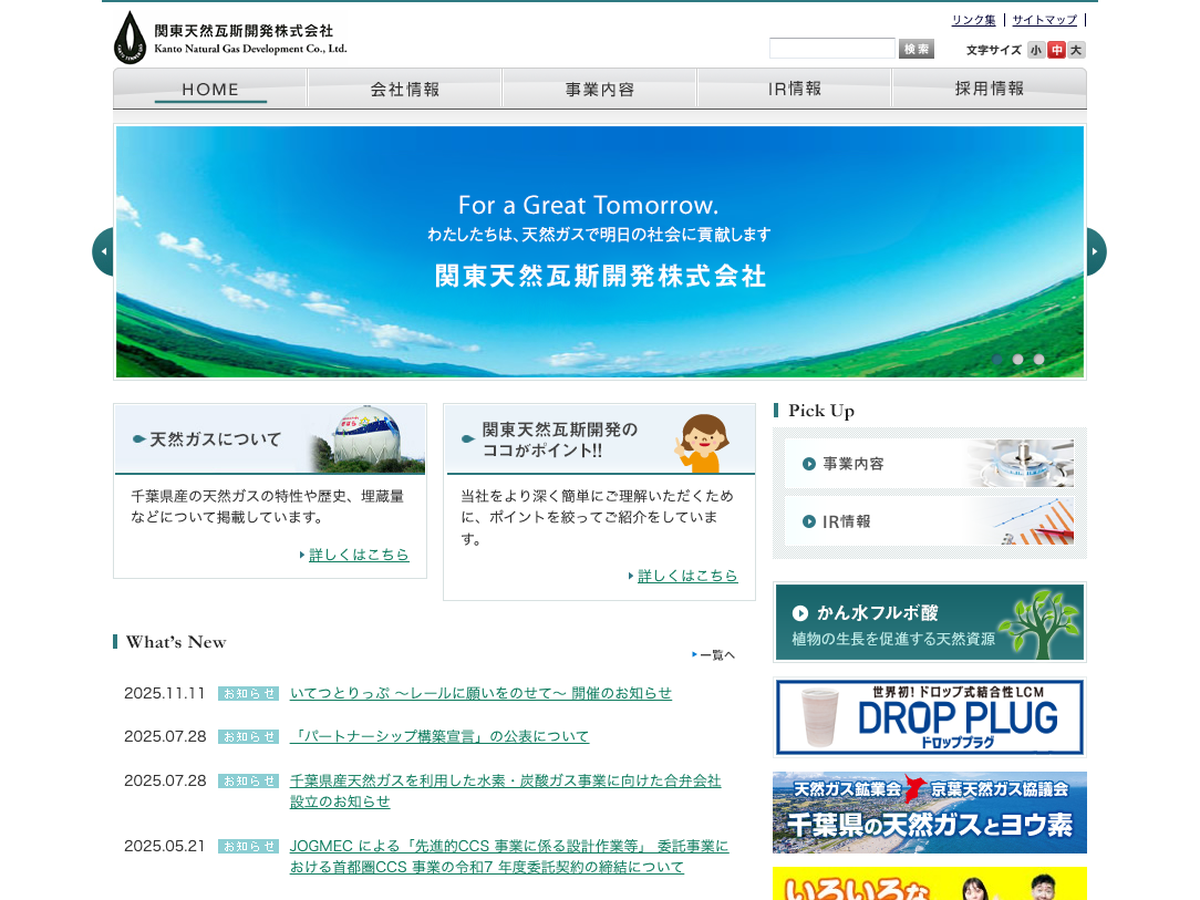Viewport: 1200px width, 900px height.
Task: Expand the news list via 一覧へ
Action: 716,655
